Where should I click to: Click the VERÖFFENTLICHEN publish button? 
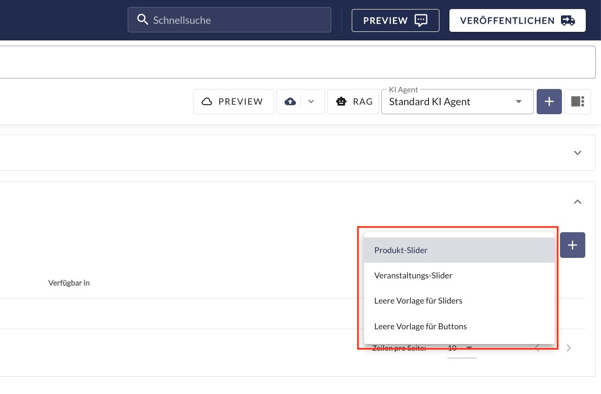[x=517, y=20]
